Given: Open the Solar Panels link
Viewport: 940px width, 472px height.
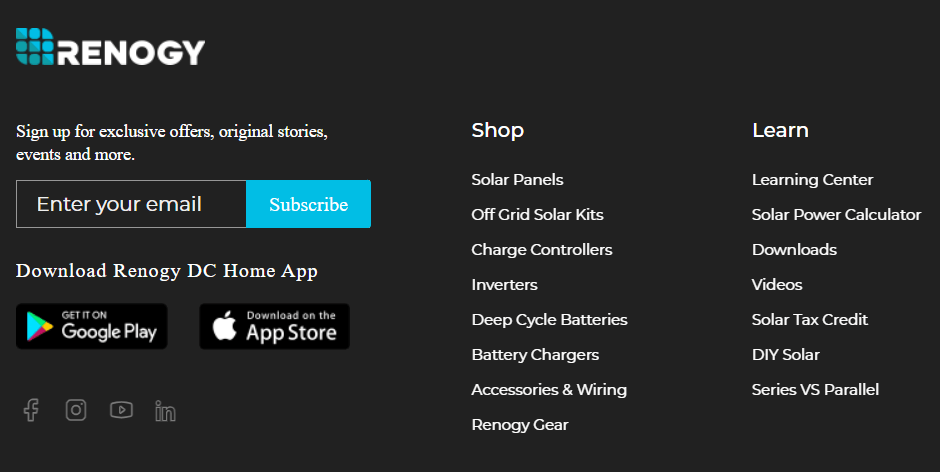Looking at the screenshot, I should pos(517,180).
